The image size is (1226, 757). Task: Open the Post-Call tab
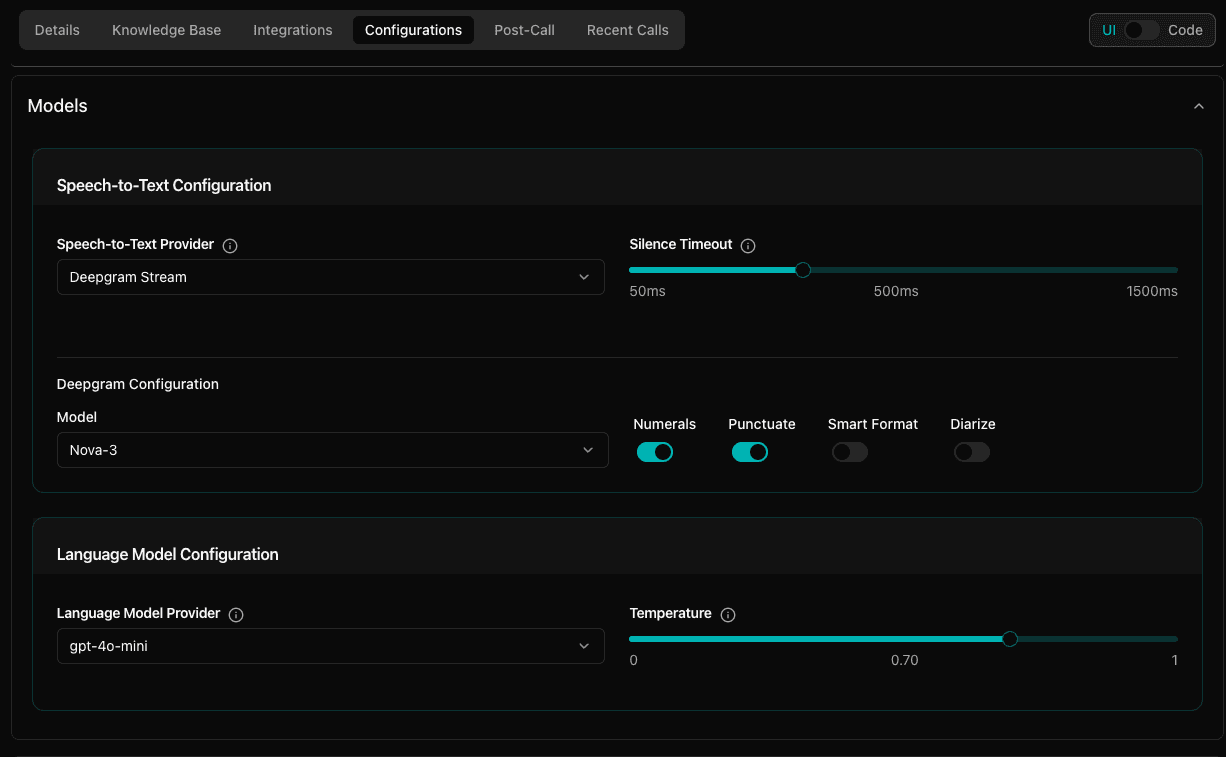[x=524, y=30]
